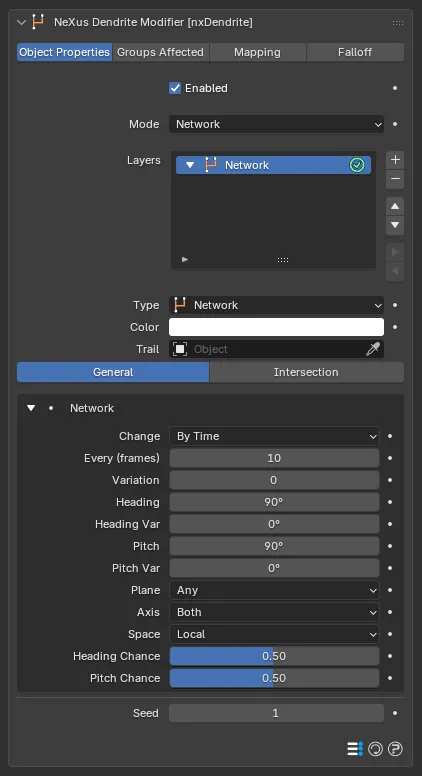422x776 pixels.
Task: Animate the Heading property dot
Action: (x=390, y=502)
